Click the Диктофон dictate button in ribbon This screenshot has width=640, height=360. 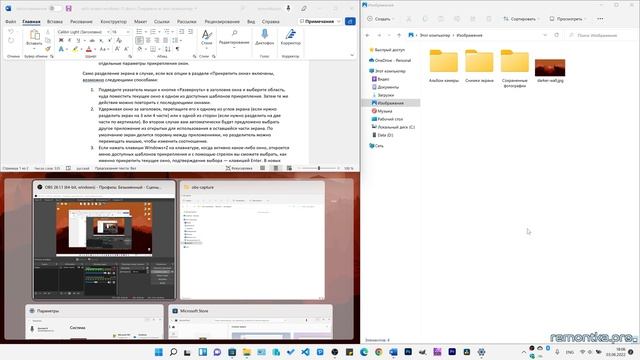point(264,37)
